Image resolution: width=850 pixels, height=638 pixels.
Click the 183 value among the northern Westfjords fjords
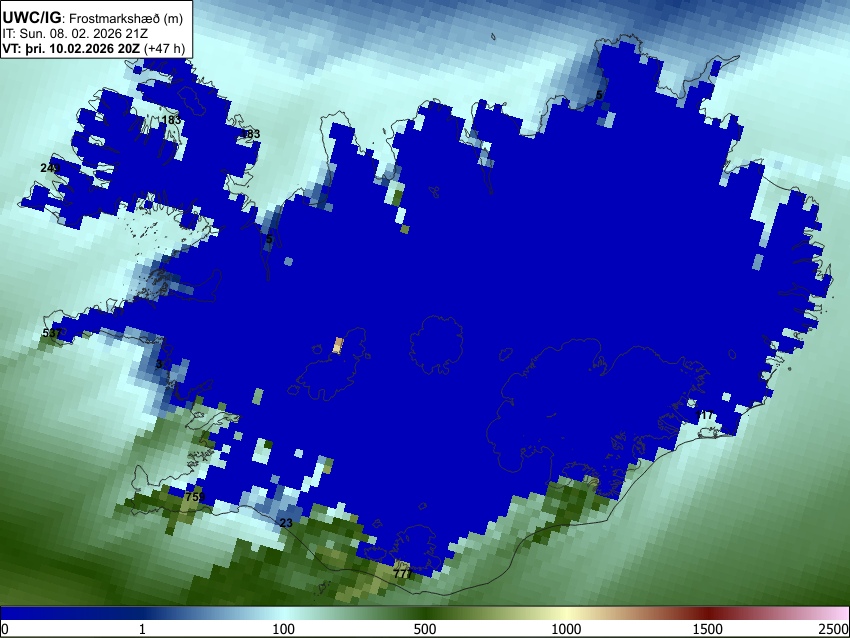171,120
